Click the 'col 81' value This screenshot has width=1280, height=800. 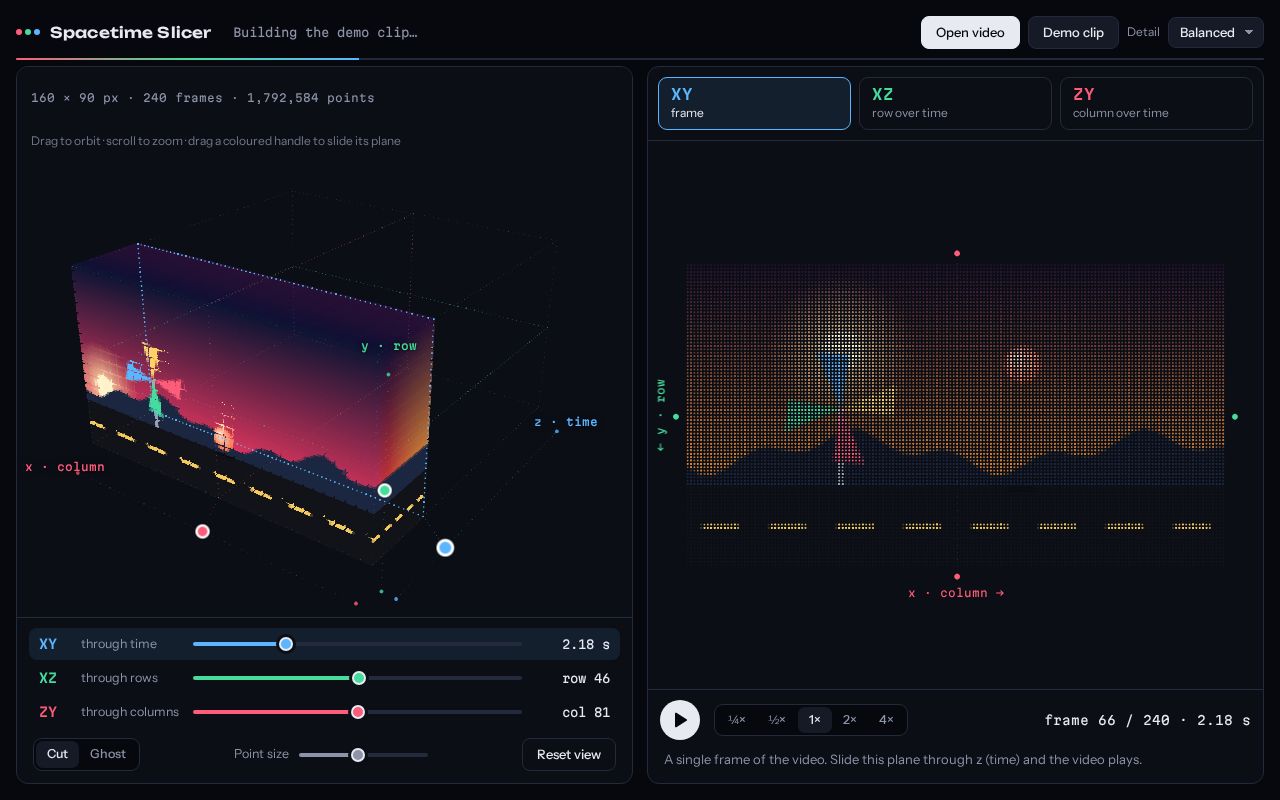click(x=586, y=713)
